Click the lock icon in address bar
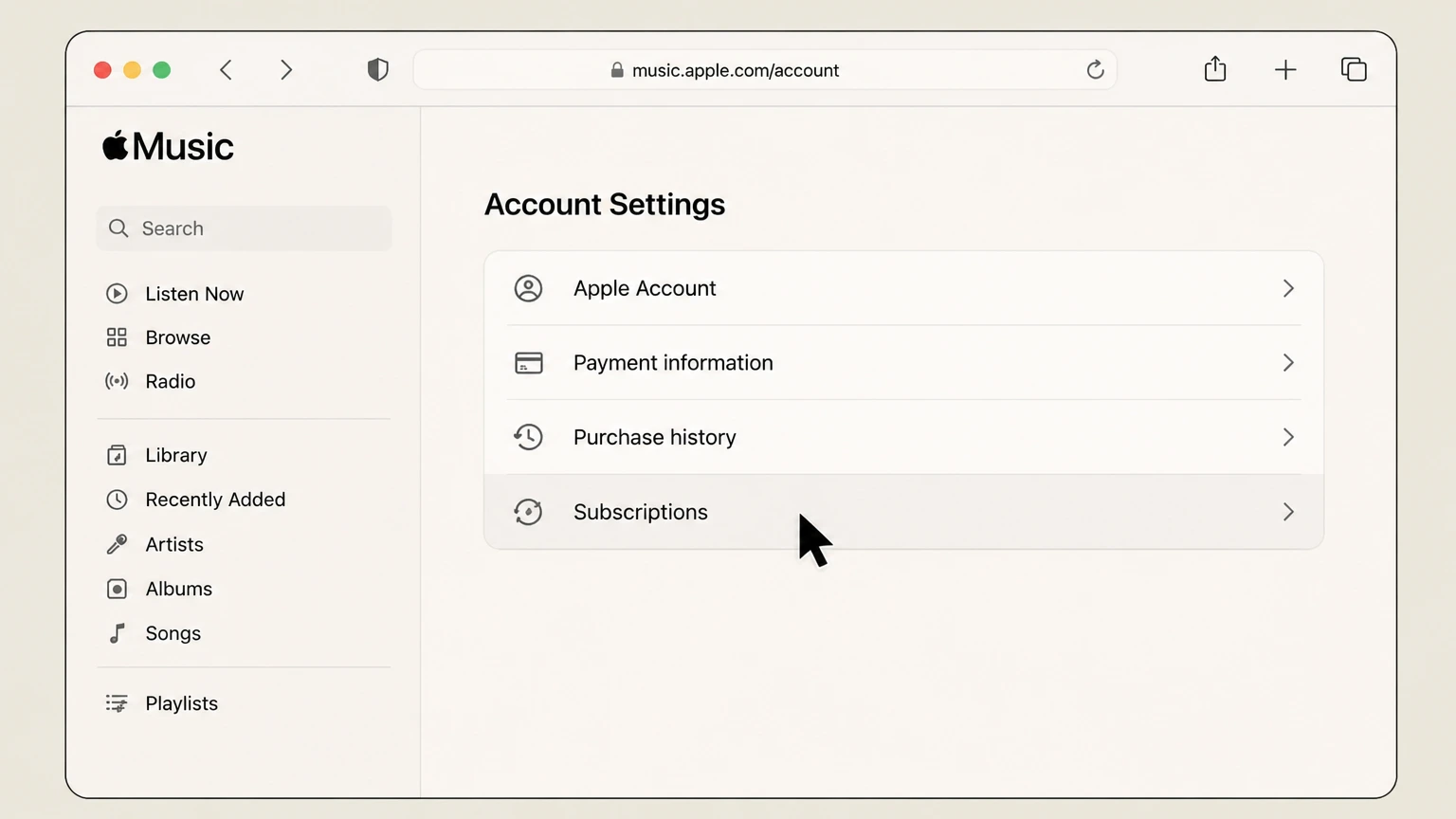Screen dimensions: 1456x819 (617, 70)
